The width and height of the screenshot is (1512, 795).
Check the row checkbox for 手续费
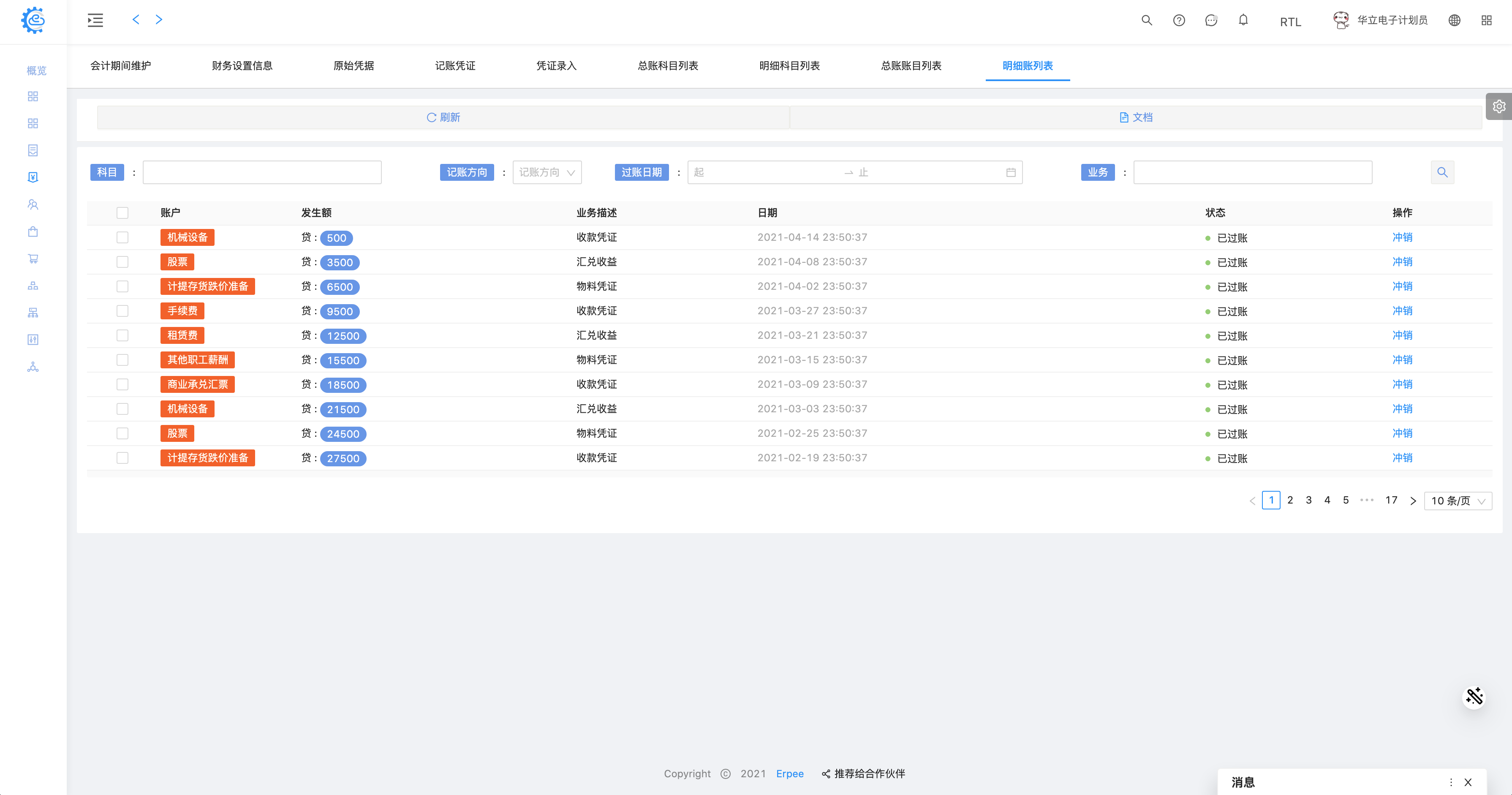[x=122, y=310]
